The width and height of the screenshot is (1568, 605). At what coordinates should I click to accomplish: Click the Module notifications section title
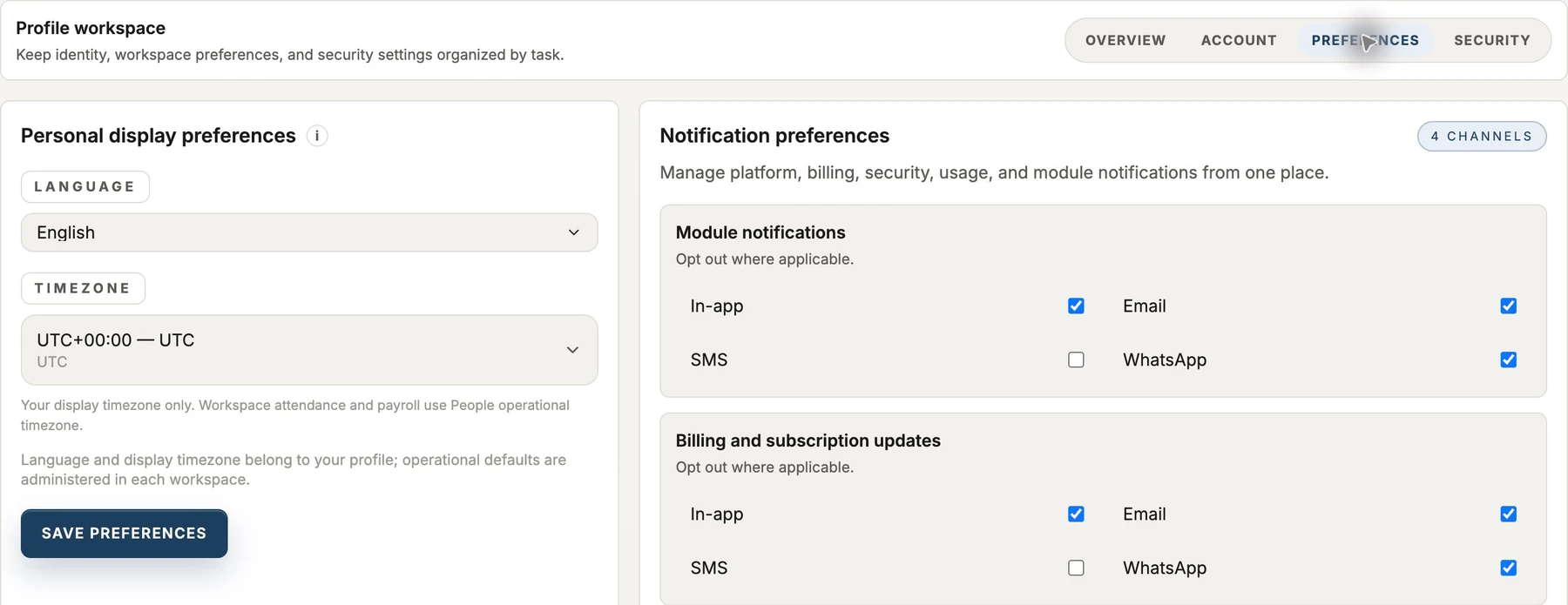point(760,232)
